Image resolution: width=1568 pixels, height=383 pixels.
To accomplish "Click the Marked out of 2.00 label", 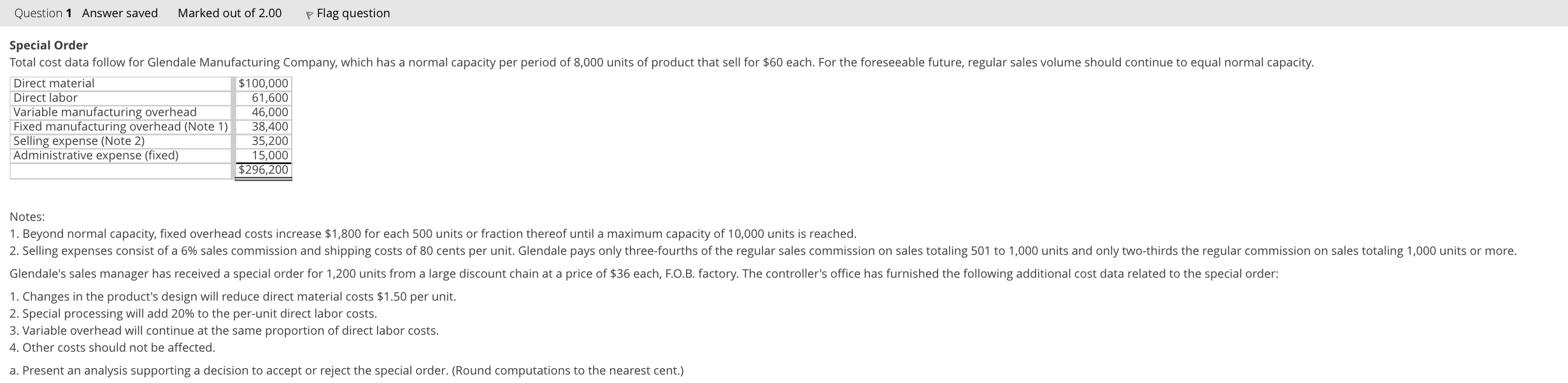I will (x=229, y=13).
